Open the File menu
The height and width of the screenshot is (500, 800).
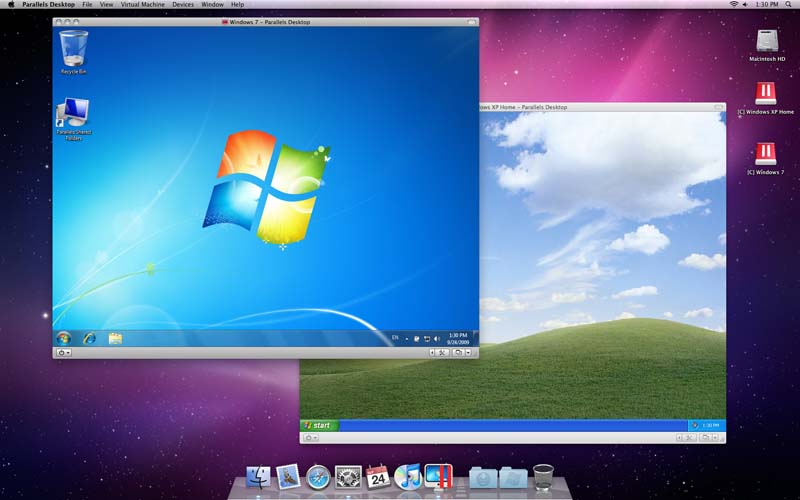tap(87, 4)
